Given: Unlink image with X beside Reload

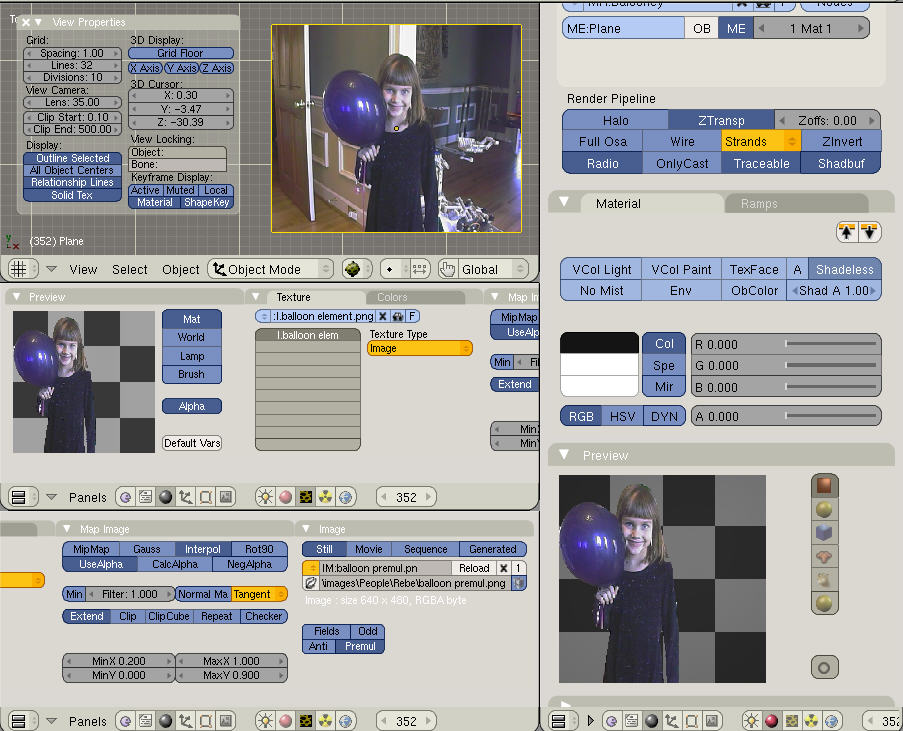Looking at the screenshot, I should click(x=504, y=568).
